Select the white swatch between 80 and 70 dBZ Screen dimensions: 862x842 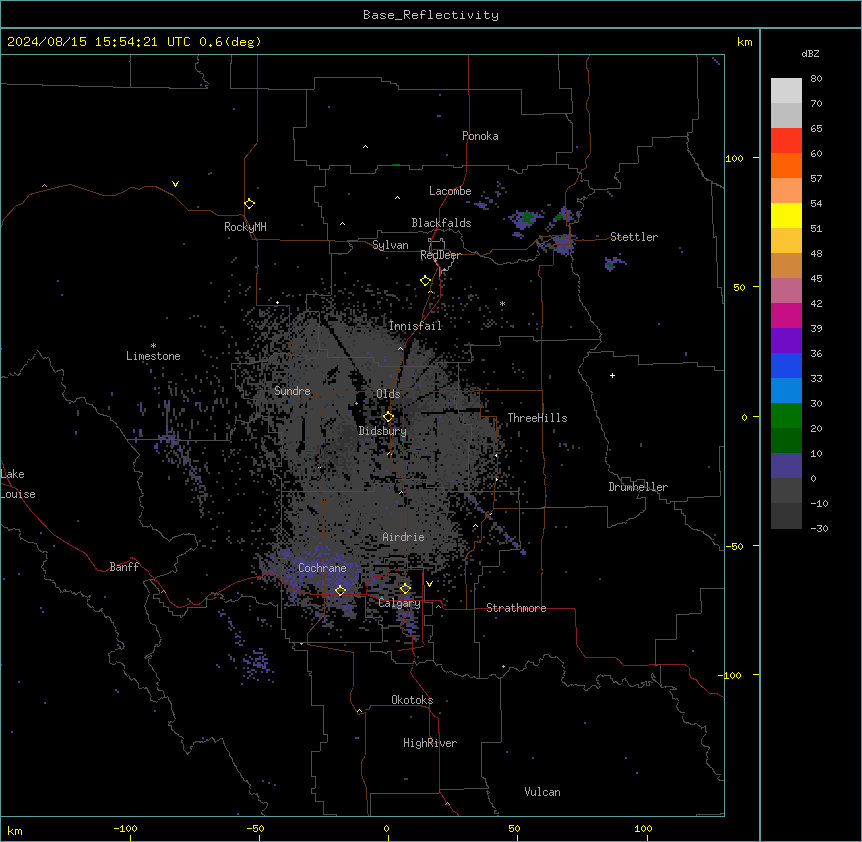786,91
